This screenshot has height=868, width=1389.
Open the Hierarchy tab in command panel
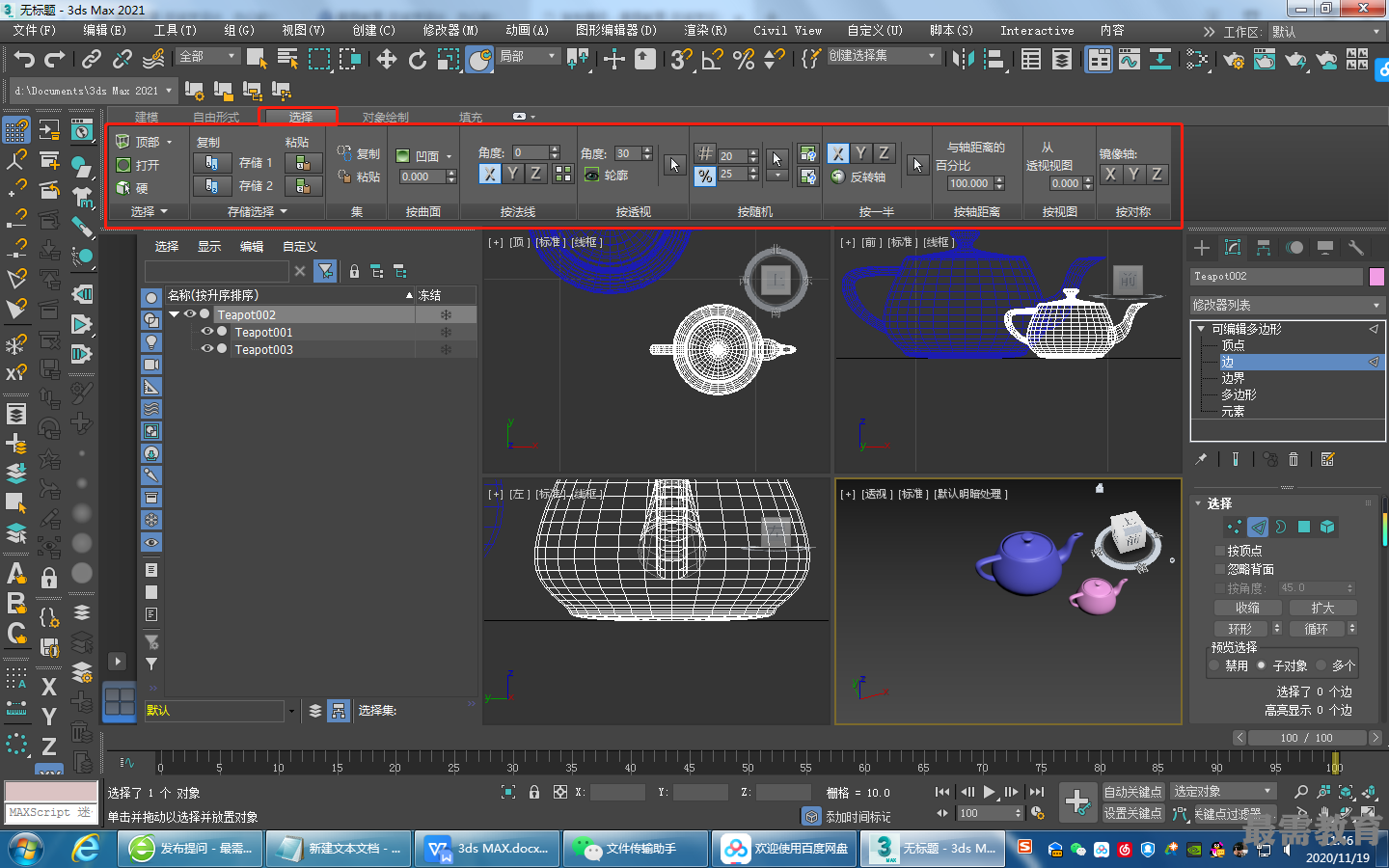coord(1264,248)
